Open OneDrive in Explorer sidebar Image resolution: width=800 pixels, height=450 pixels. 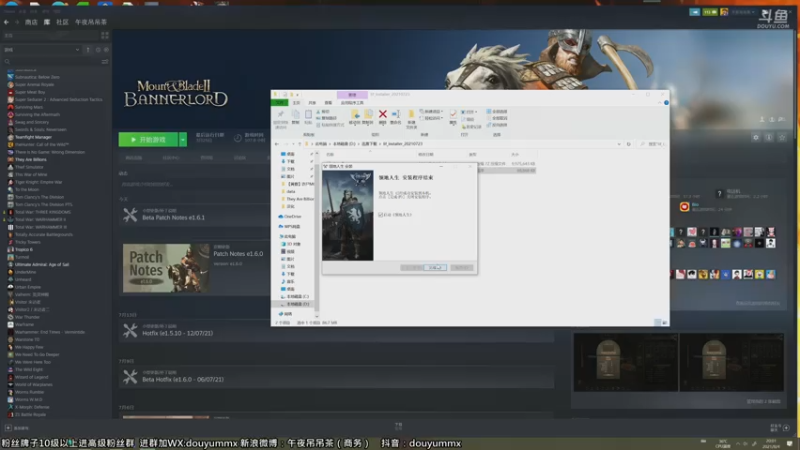tap(290, 217)
